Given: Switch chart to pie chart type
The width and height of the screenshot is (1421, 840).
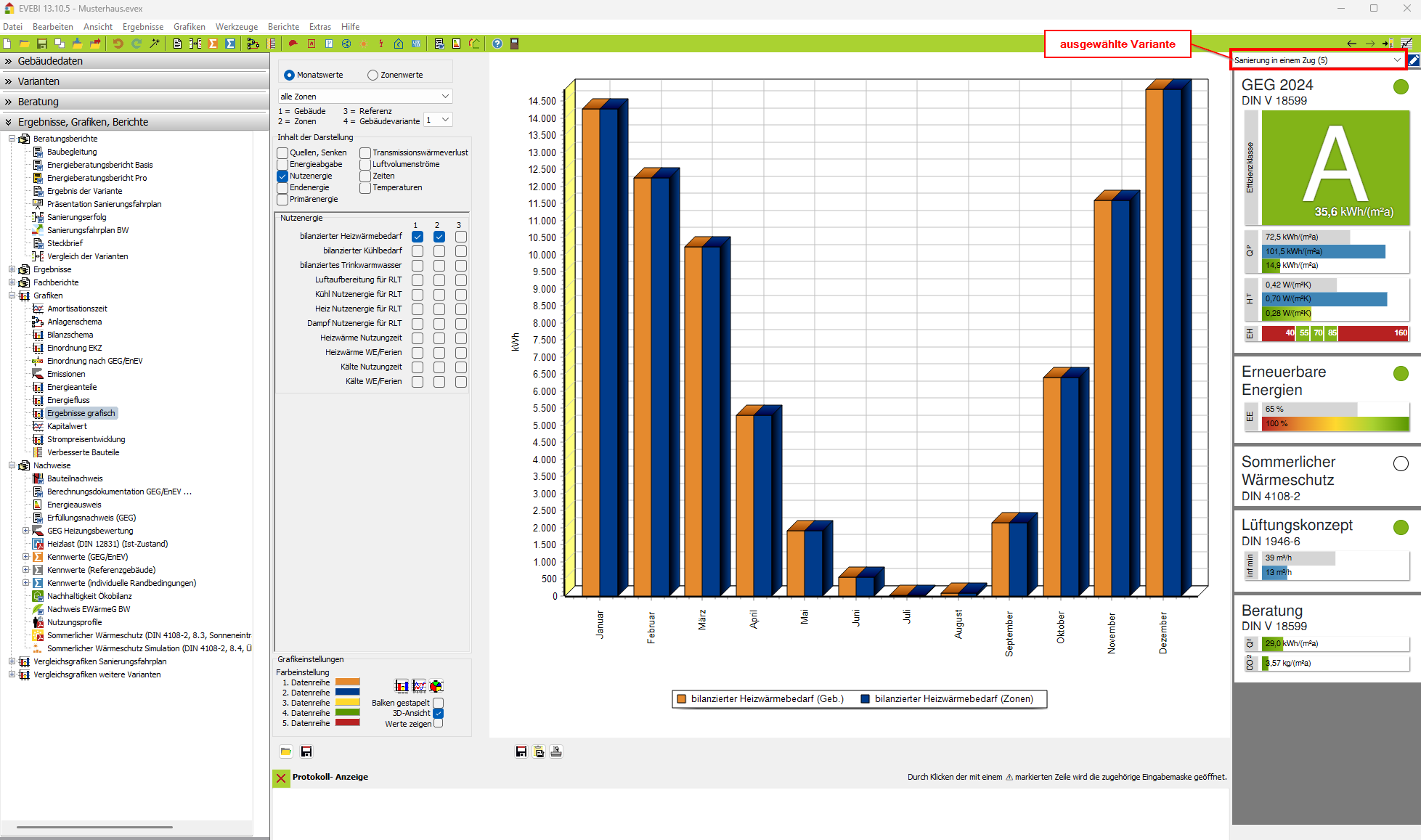Looking at the screenshot, I should point(436,686).
